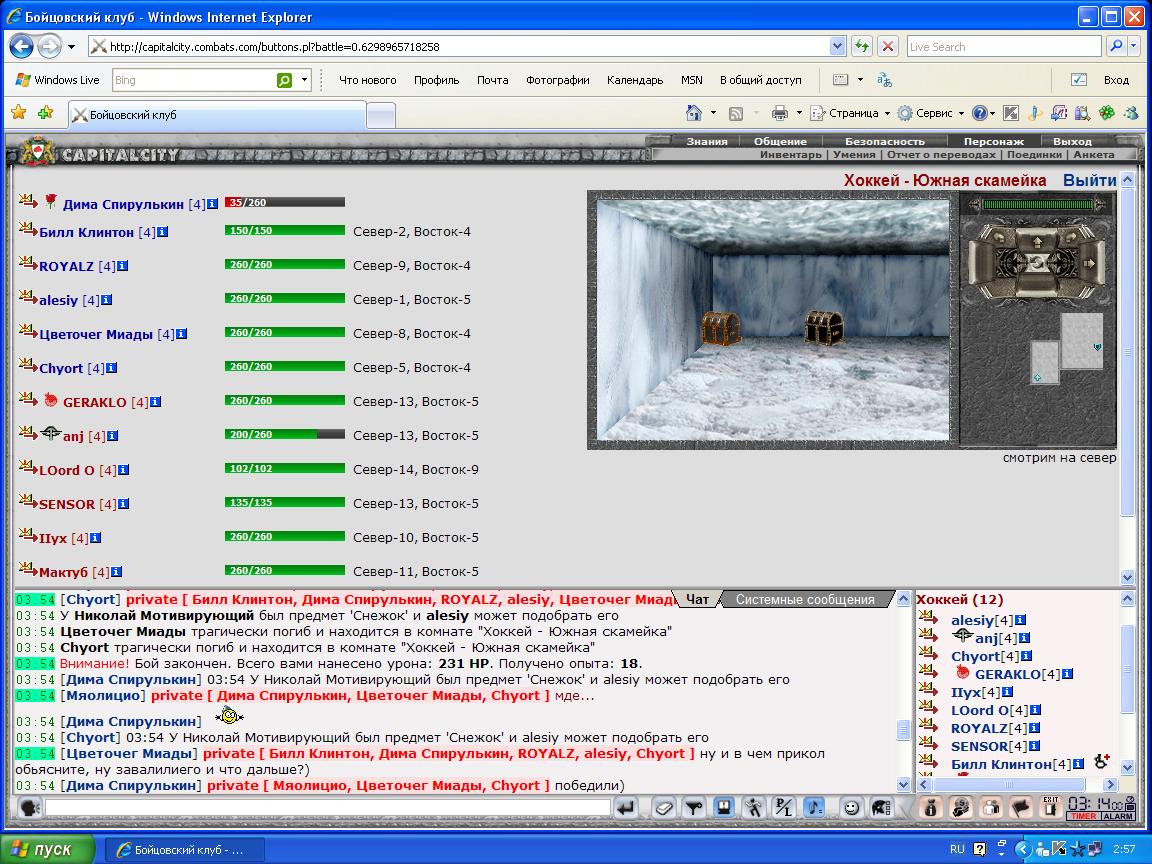
Task: Click the clan emblem icon next to anj in team list
Action: [x=50, y=433]
